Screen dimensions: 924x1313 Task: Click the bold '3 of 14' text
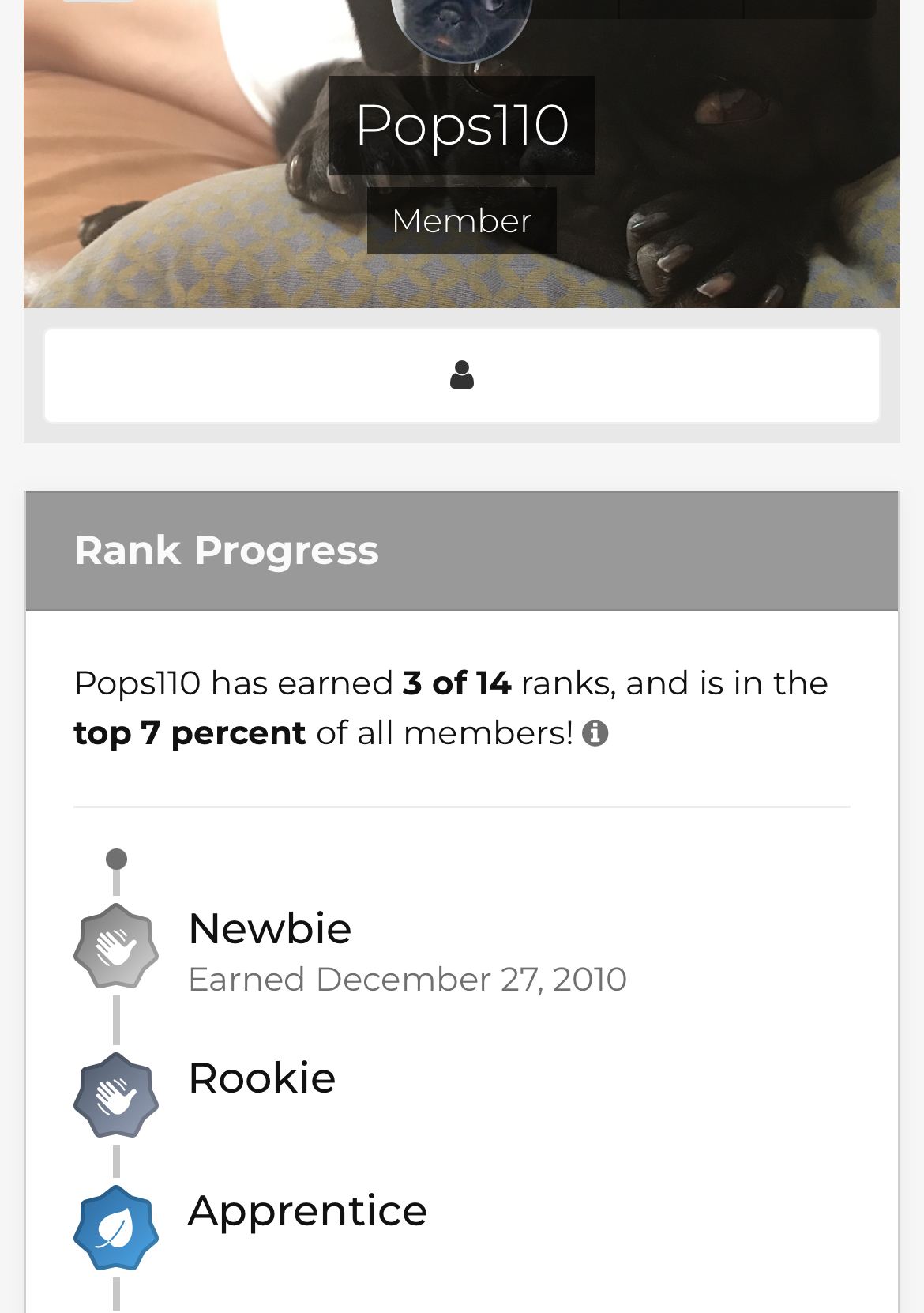pyautogui.click(x=456, y=683)
